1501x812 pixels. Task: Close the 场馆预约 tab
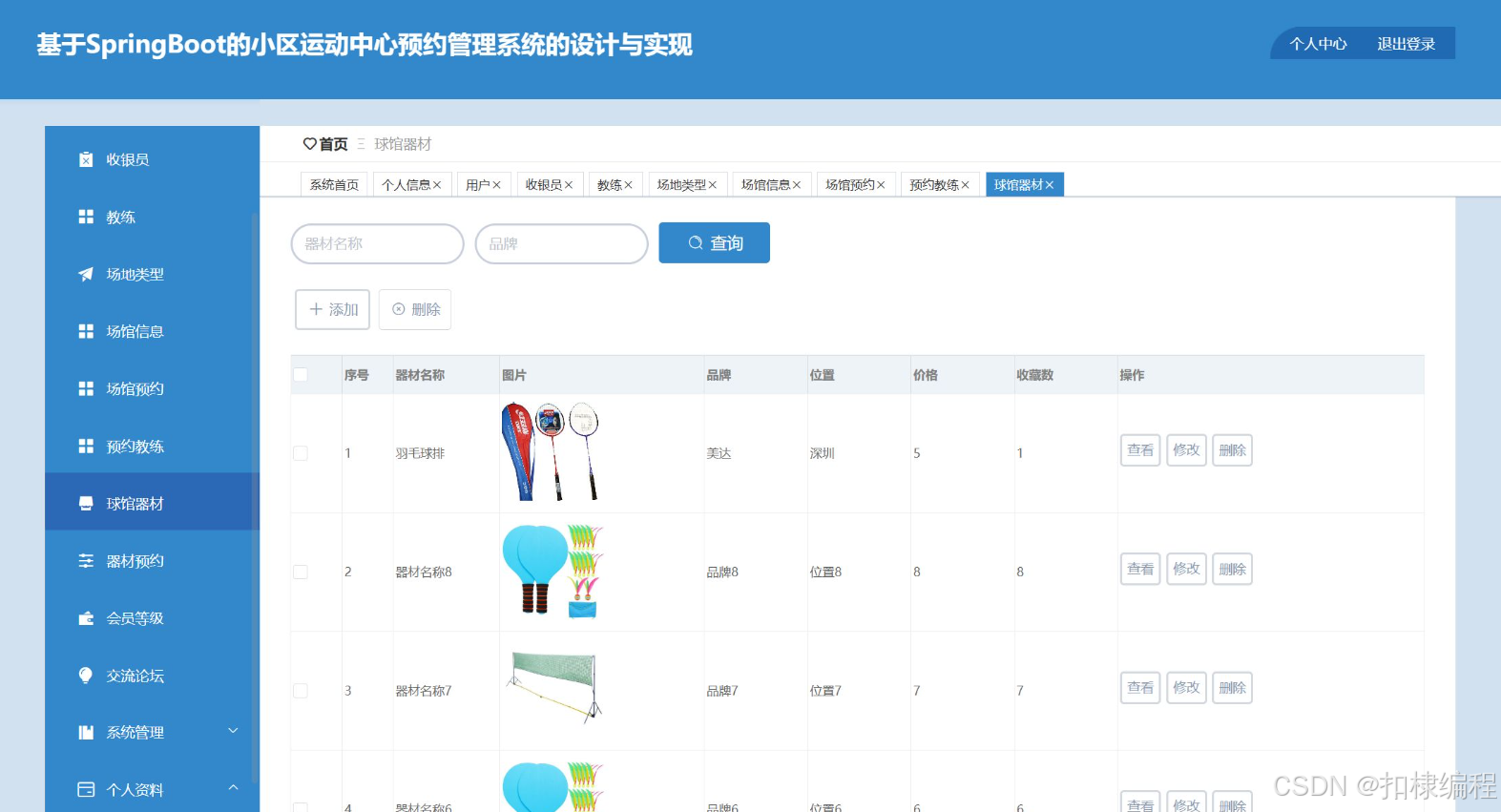pyautogui.click(x=881, y=185)
